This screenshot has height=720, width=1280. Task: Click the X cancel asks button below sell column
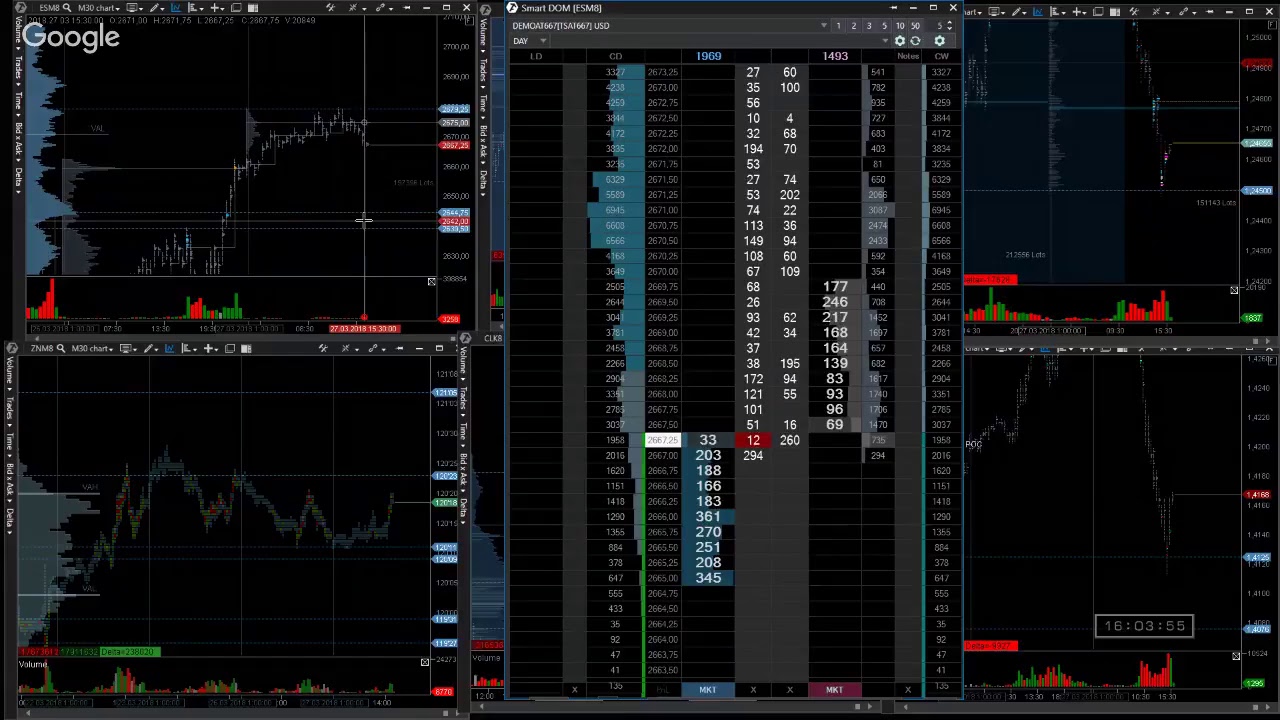click(x=790, y=690)
